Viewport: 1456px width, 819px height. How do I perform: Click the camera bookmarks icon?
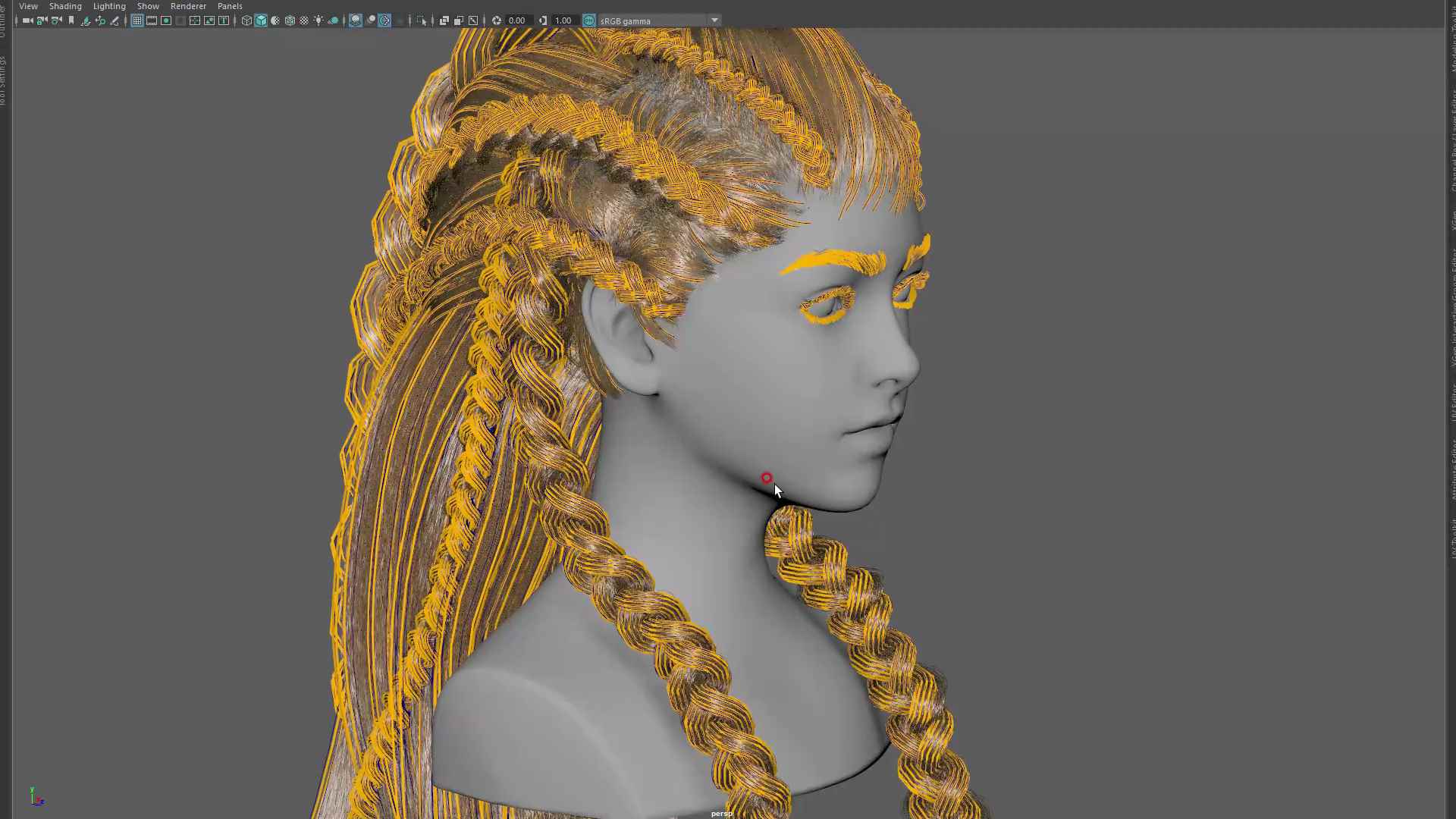coord(71,20)
